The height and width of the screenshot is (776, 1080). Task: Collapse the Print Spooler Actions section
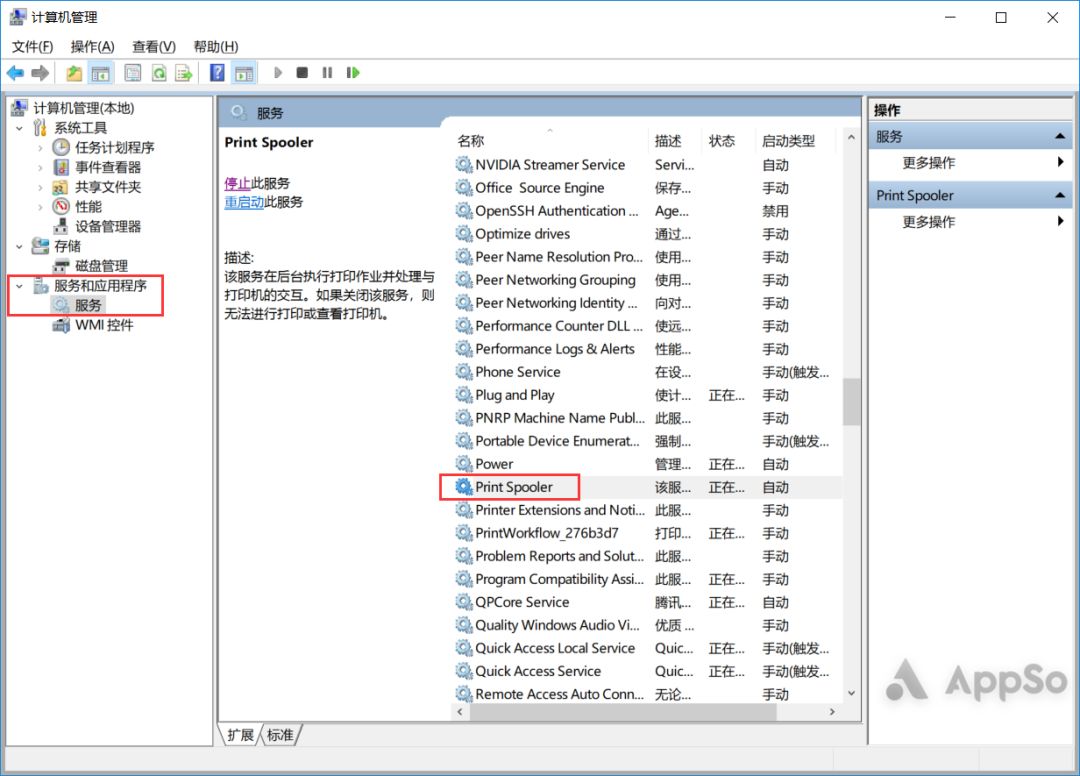[1060, 196]
